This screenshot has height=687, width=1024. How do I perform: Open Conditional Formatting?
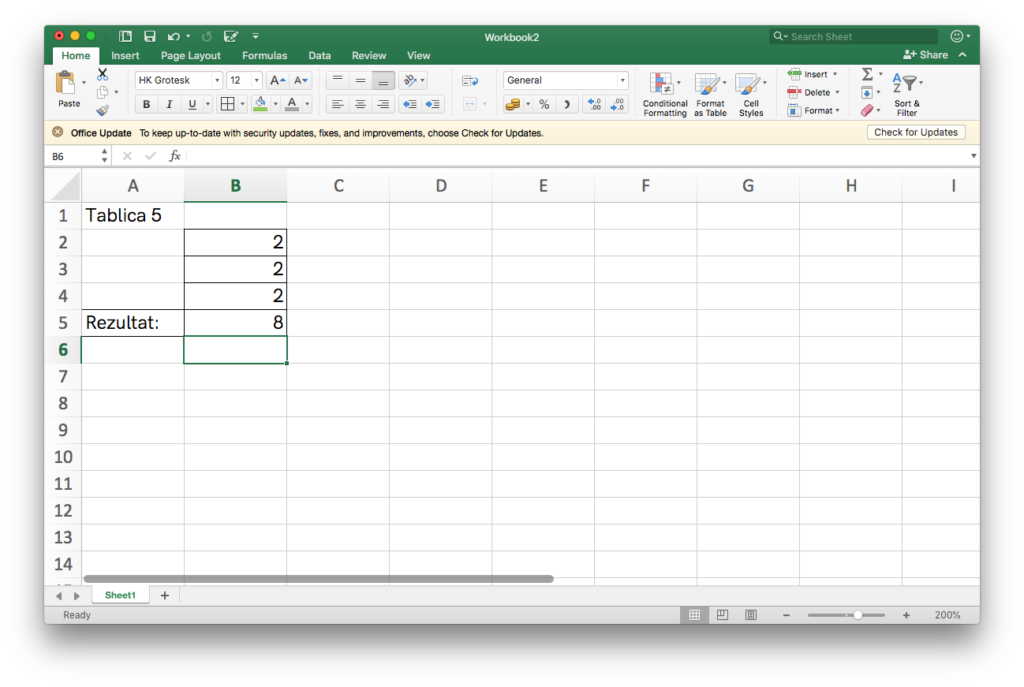point(665,95)
